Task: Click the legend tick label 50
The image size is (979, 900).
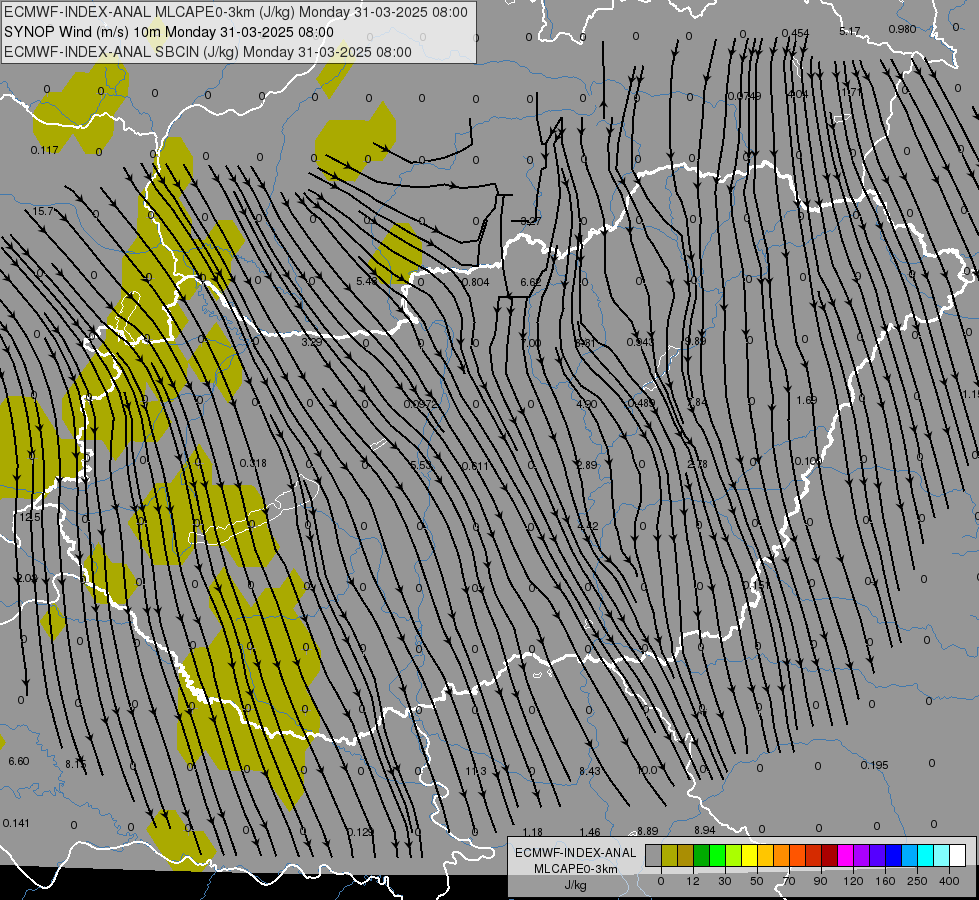Action: click(x=756, y=881)
